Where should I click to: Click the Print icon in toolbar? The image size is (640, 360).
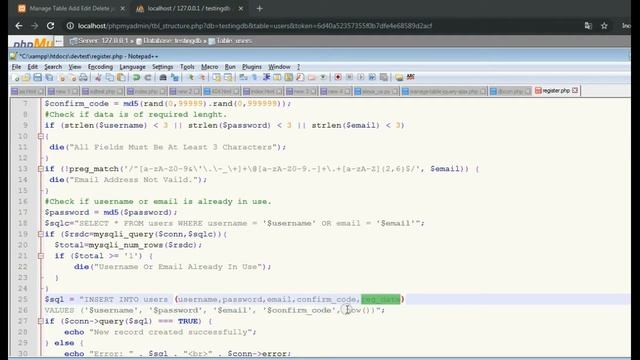click(x=84, y=77)
